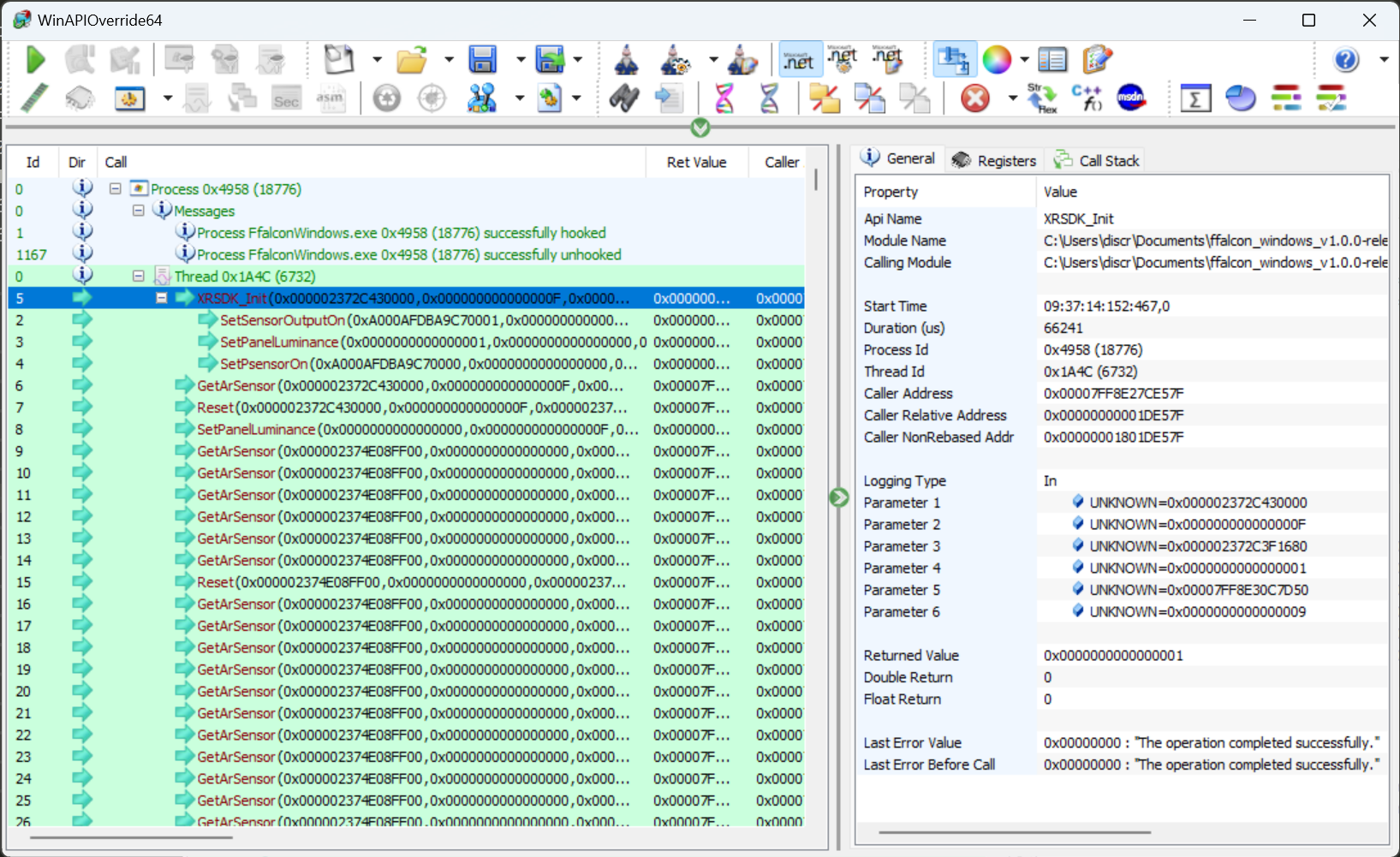1400x857 pixels.
Task: Click the pink DNA helix icon
Action: pyautogui.click(x=724, y=98)
